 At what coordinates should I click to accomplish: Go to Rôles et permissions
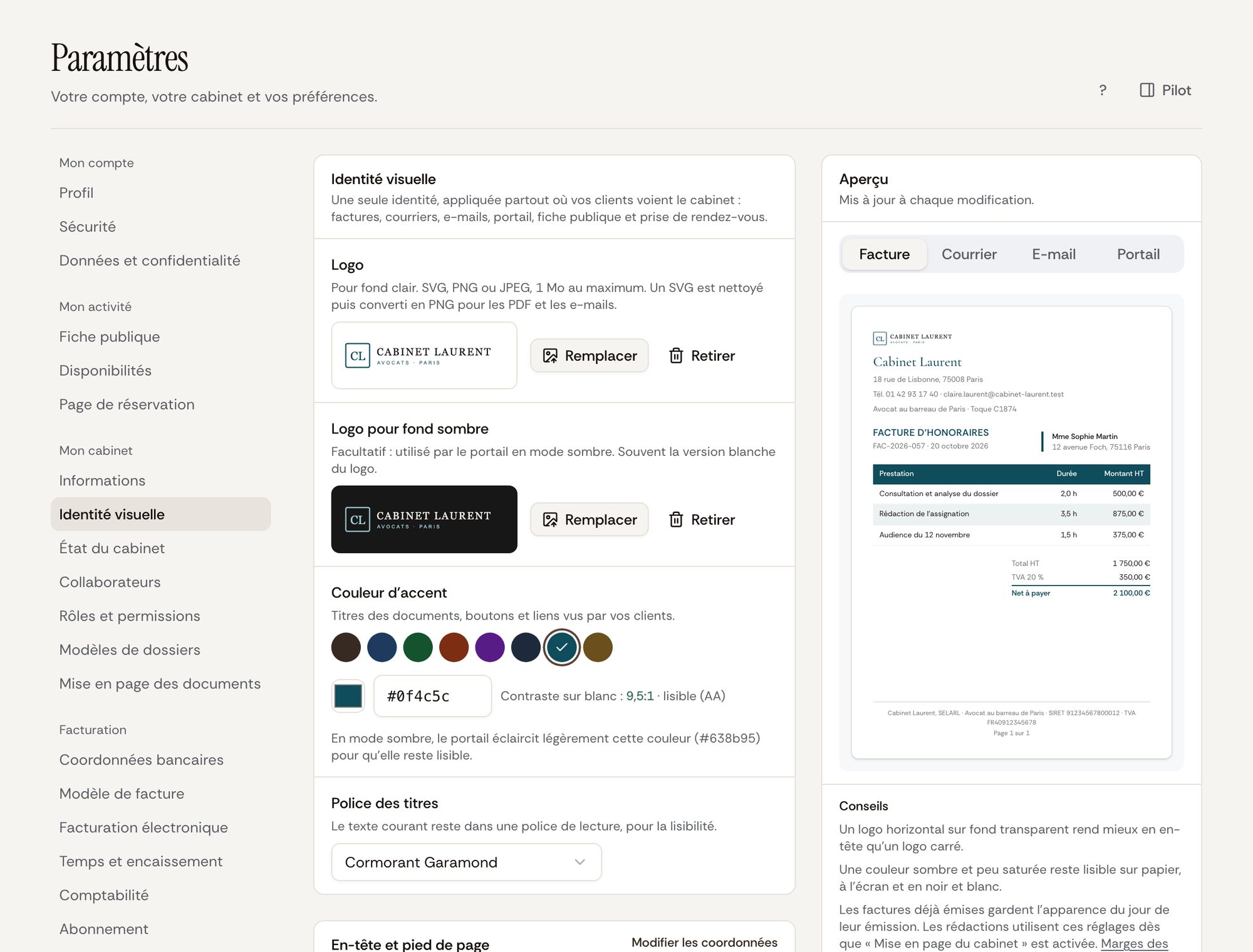click(160, 616)
